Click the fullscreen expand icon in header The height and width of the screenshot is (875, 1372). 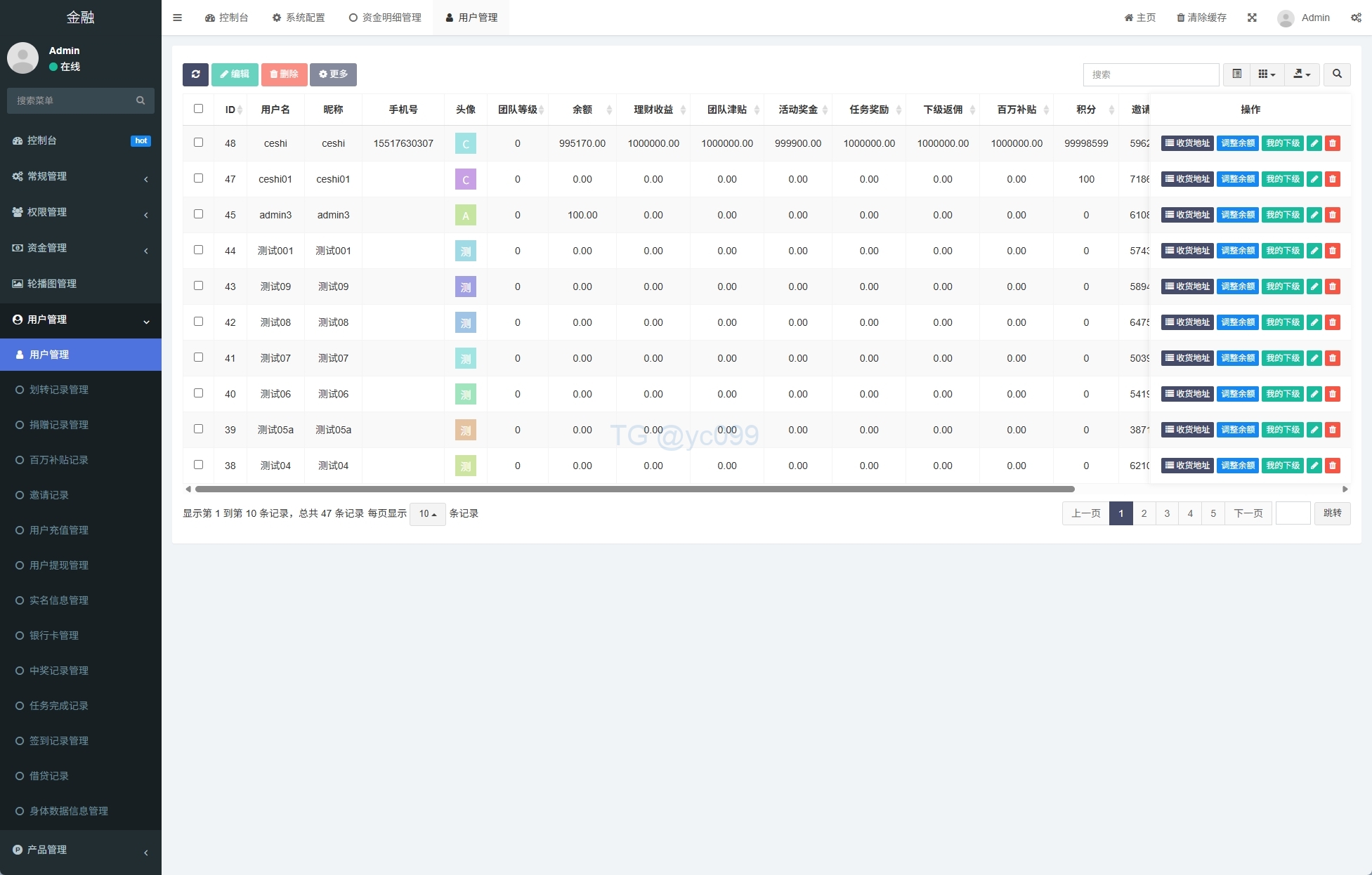(1252, 18)
